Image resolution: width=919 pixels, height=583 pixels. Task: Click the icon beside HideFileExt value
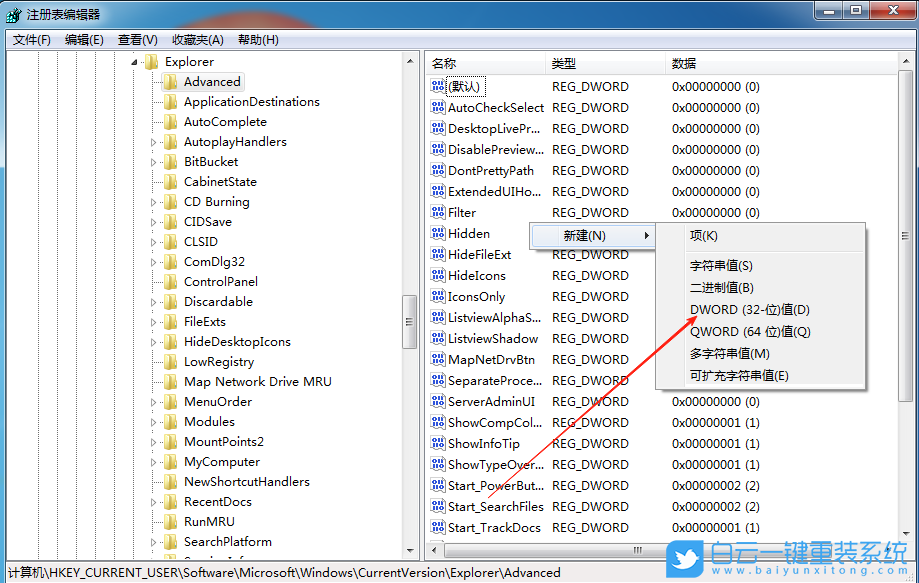[x=437, y=254]
